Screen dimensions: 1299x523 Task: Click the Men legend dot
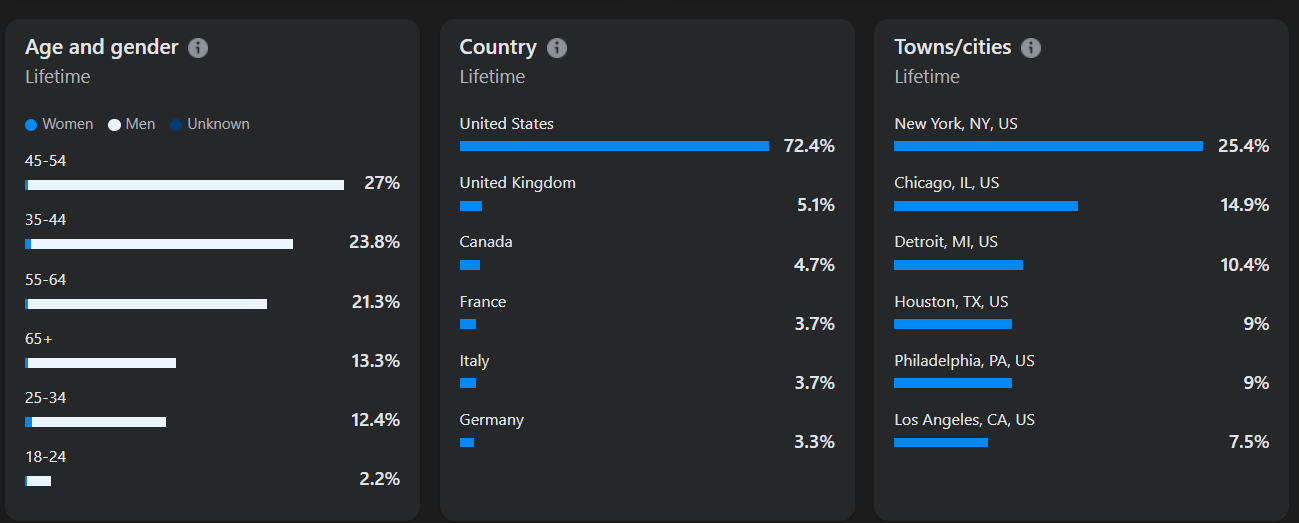tap(114, 125)
